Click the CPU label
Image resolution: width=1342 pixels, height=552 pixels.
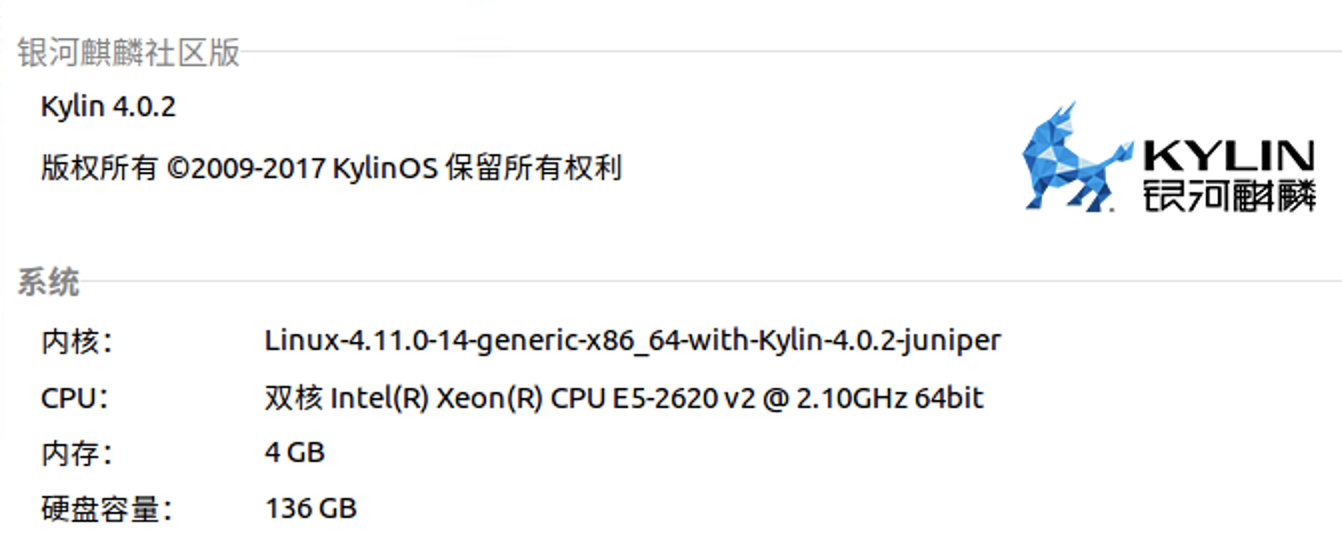[x=73, y=399]
